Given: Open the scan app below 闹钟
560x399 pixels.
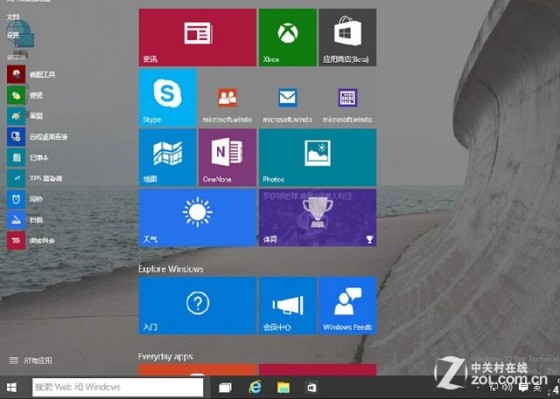Looking at the screenshot, I should [25, 220].
